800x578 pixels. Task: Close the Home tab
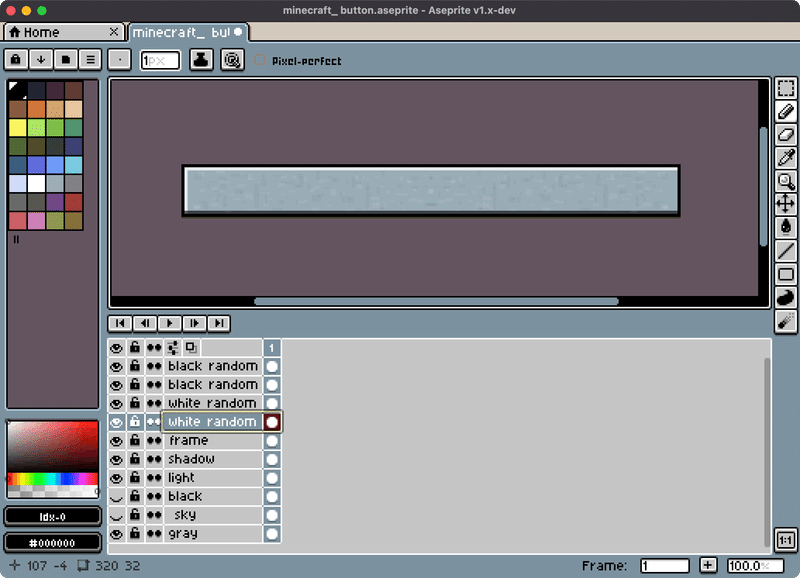pos(114,32)
